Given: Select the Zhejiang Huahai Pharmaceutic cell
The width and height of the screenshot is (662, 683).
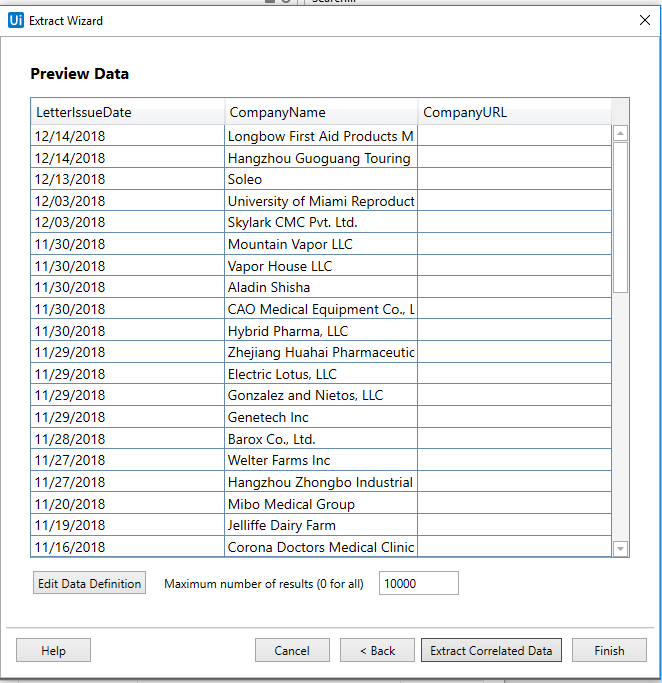Looking at the screenshot, I should click(x=321, y=352).
